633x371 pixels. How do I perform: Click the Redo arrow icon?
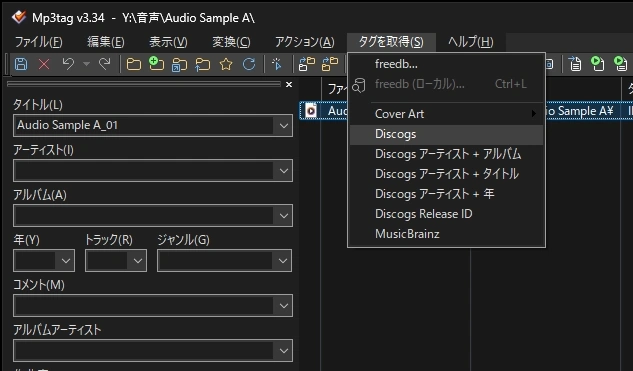[x=105, y=64]
